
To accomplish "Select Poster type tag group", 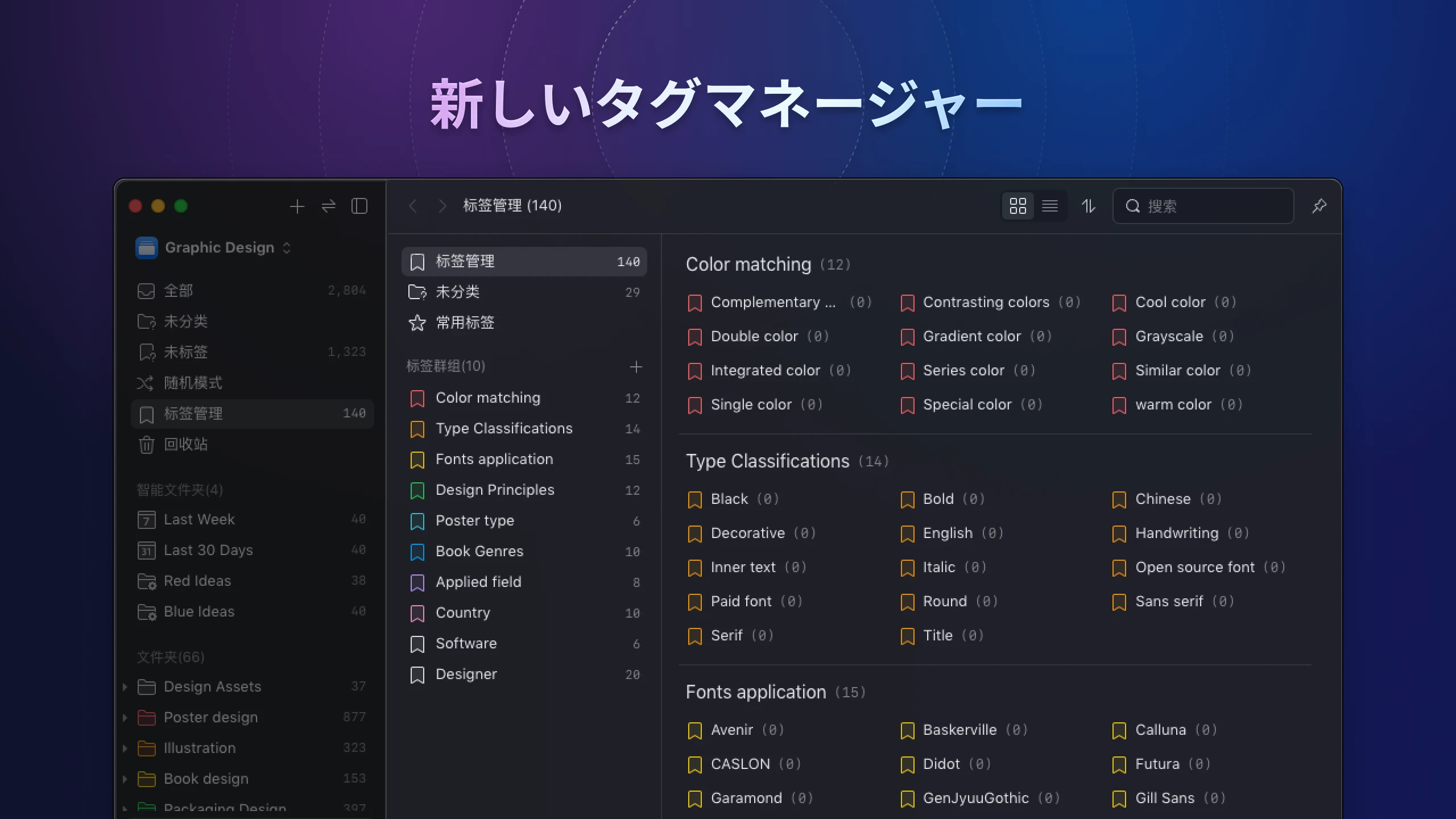I will click(x=524, y=521).
